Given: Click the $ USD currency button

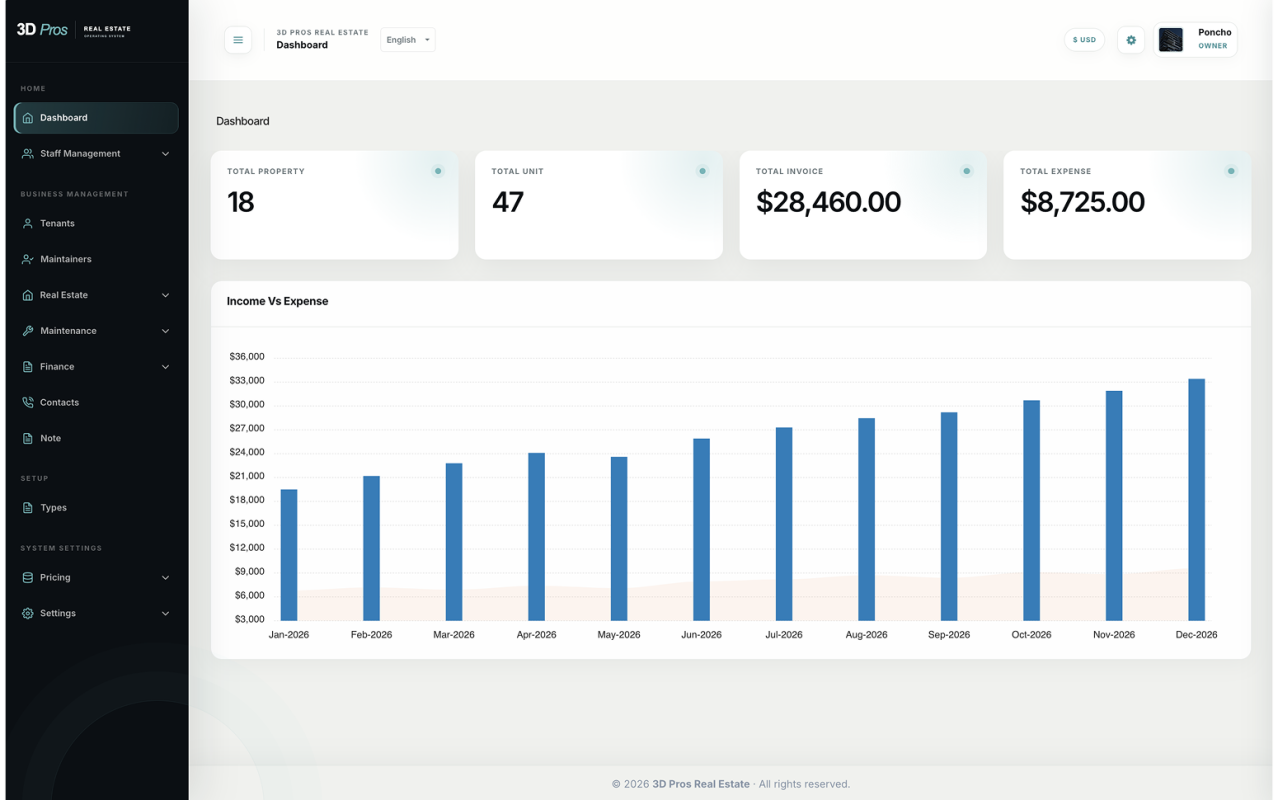Looking at the screenshot, I should pyautogui.click(x=1084, y=40).
